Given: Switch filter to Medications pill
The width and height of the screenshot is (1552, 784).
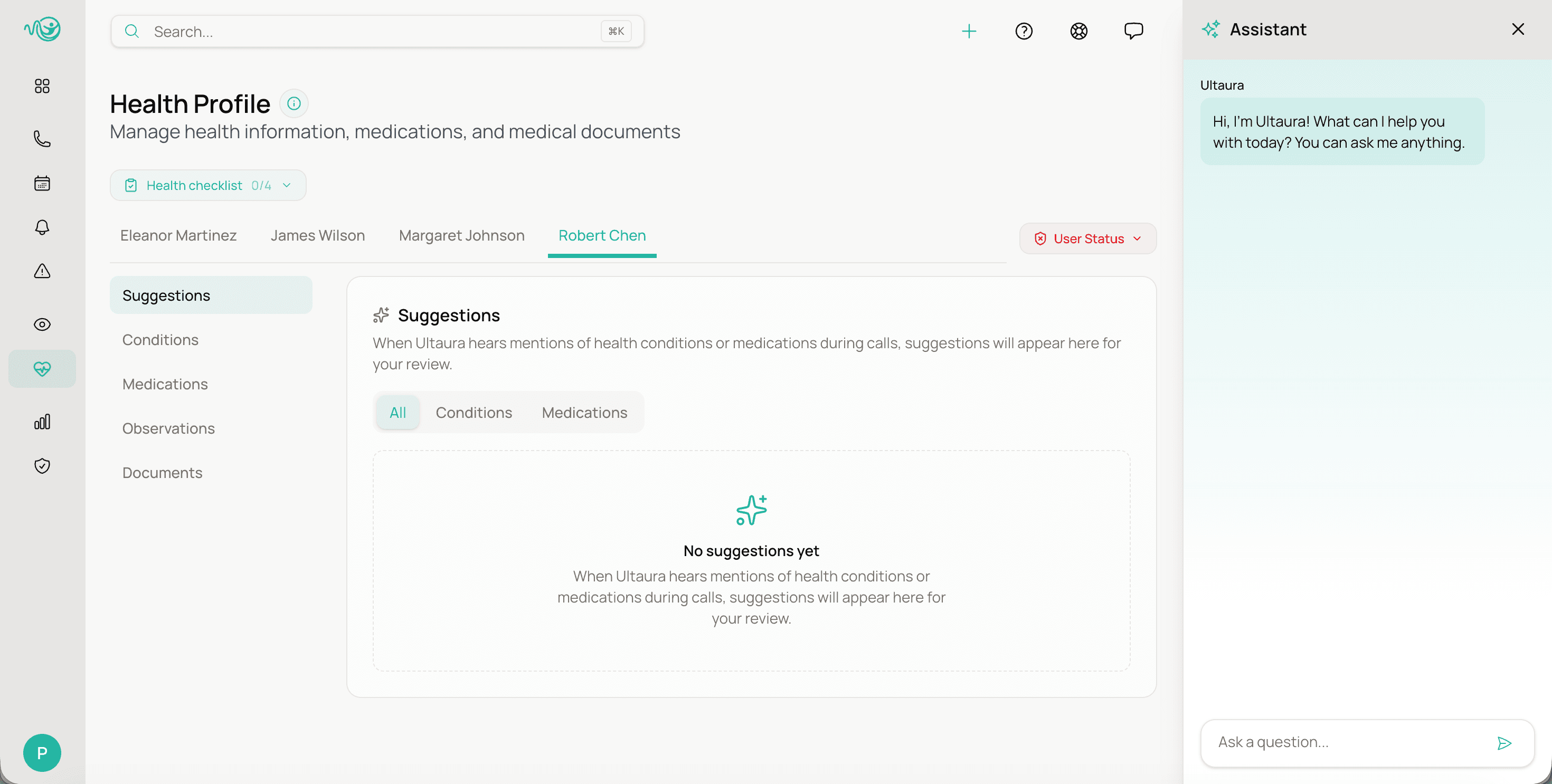Looking at the screenshot, I should click(584, 413).
